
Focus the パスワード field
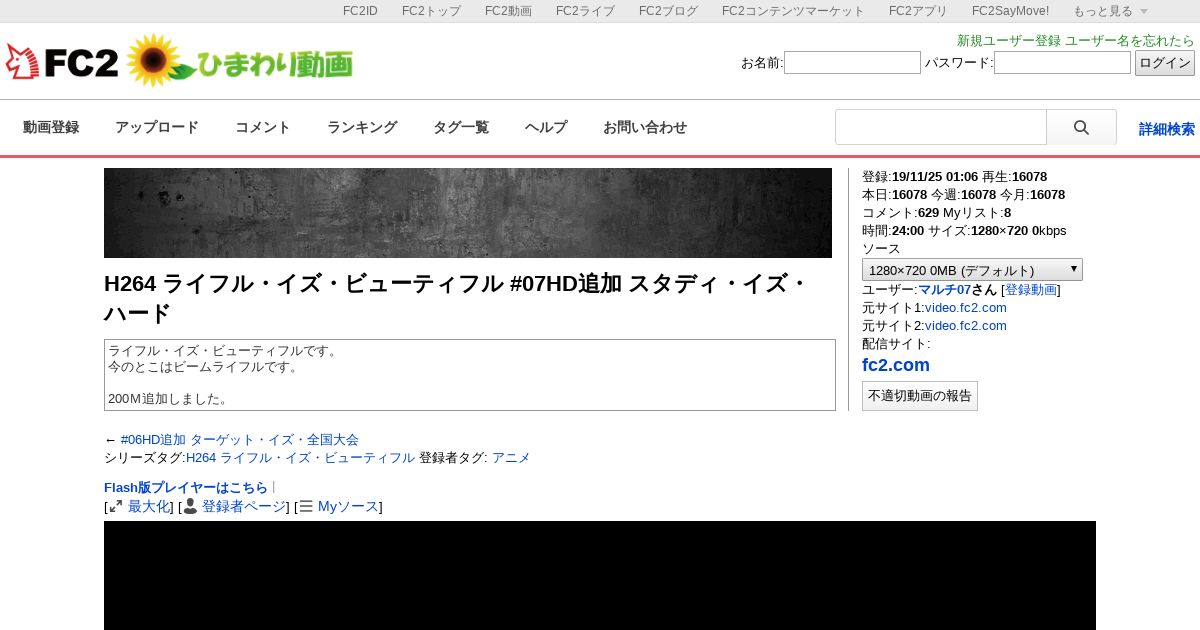pos(1062,63)
